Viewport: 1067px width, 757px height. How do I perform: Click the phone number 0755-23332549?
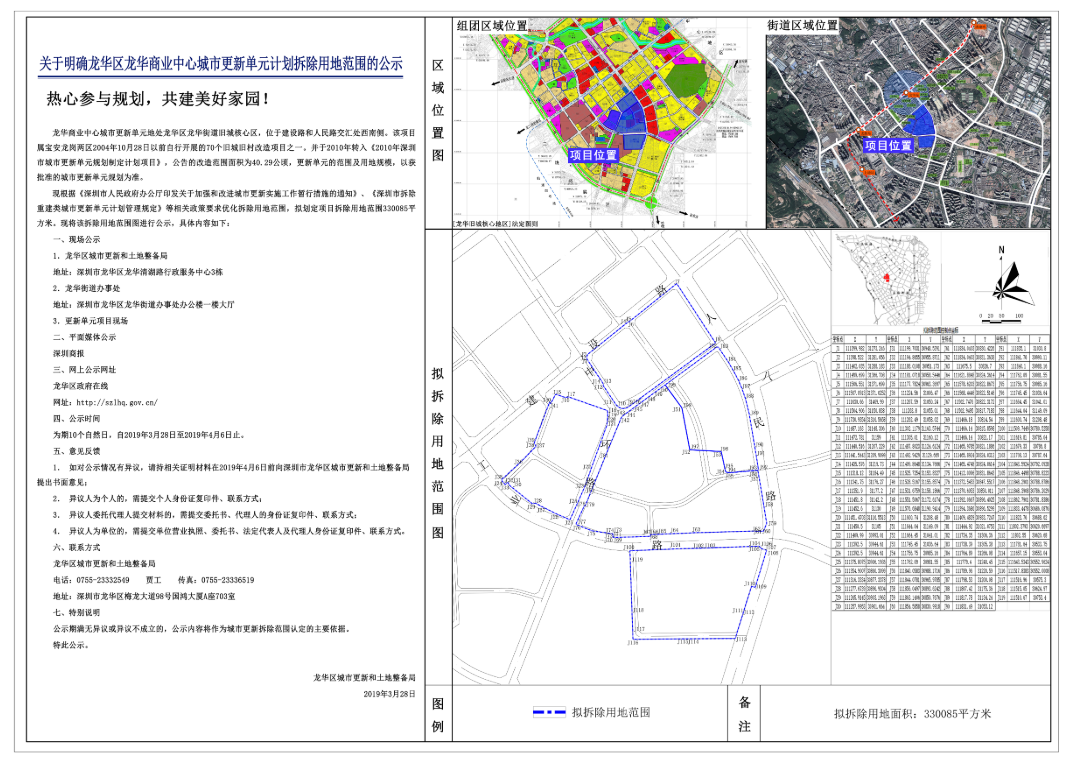click(x=103, y=581)
